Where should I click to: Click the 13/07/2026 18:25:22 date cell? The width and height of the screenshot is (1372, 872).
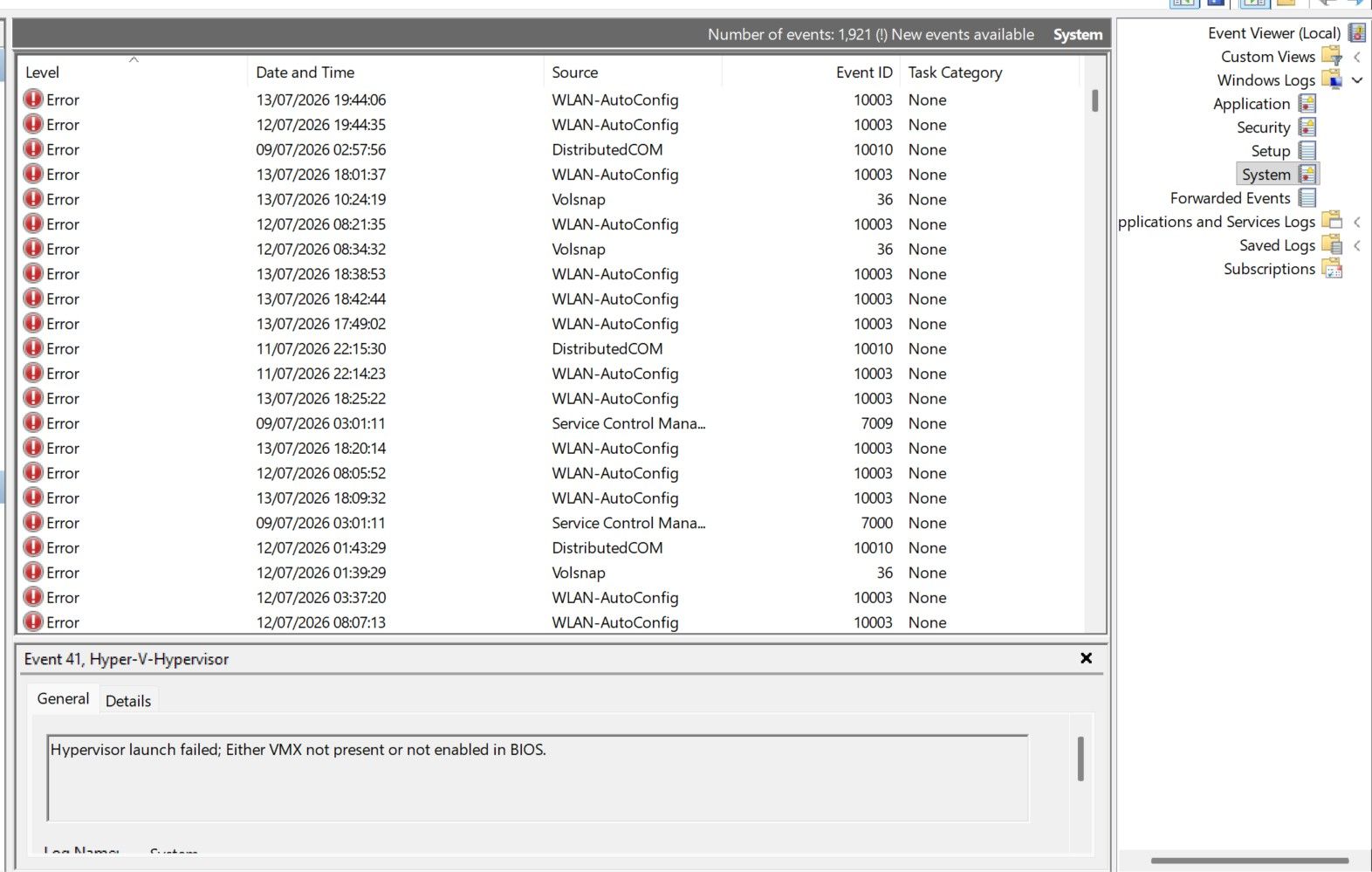click(320, 398)
